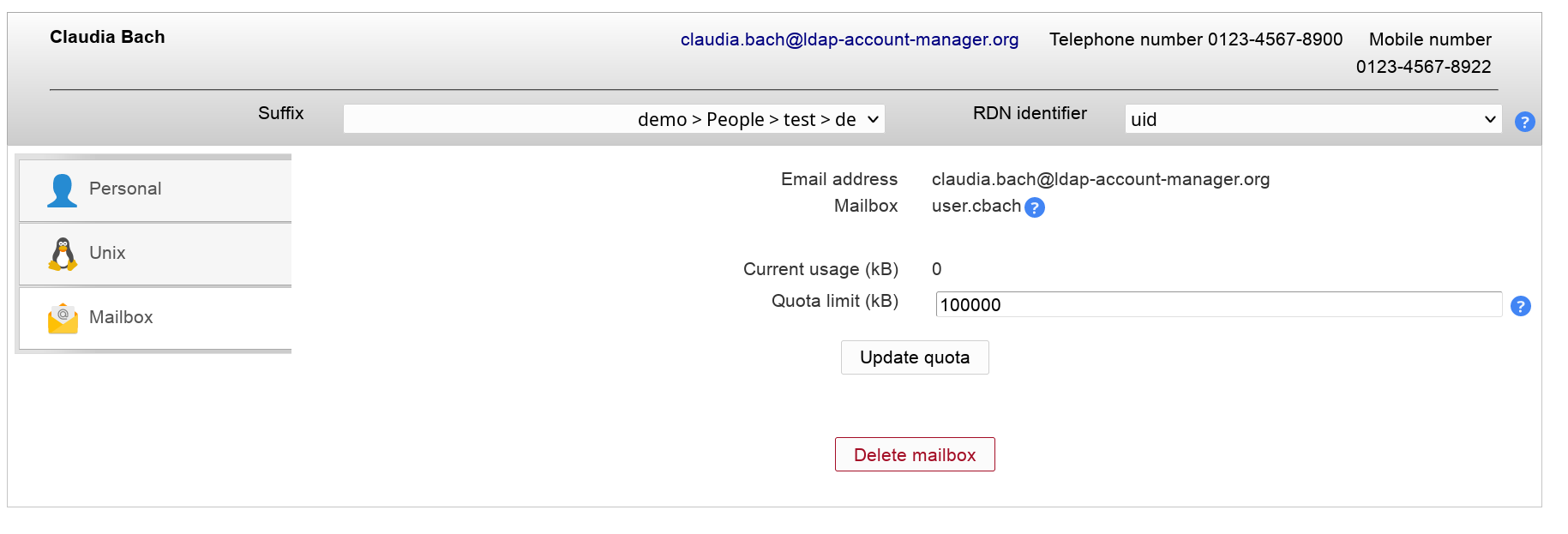Click the mobile number 0123-4567-8922
The image size is (1568, 534).
[x=1423, y=67]
